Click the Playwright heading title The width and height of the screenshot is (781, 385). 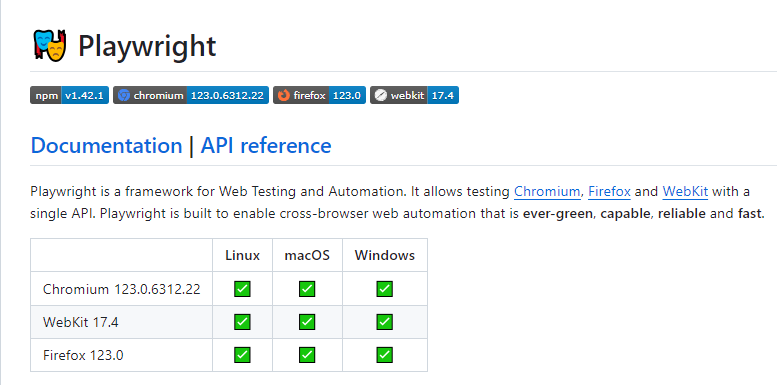(x=147, y=46)
